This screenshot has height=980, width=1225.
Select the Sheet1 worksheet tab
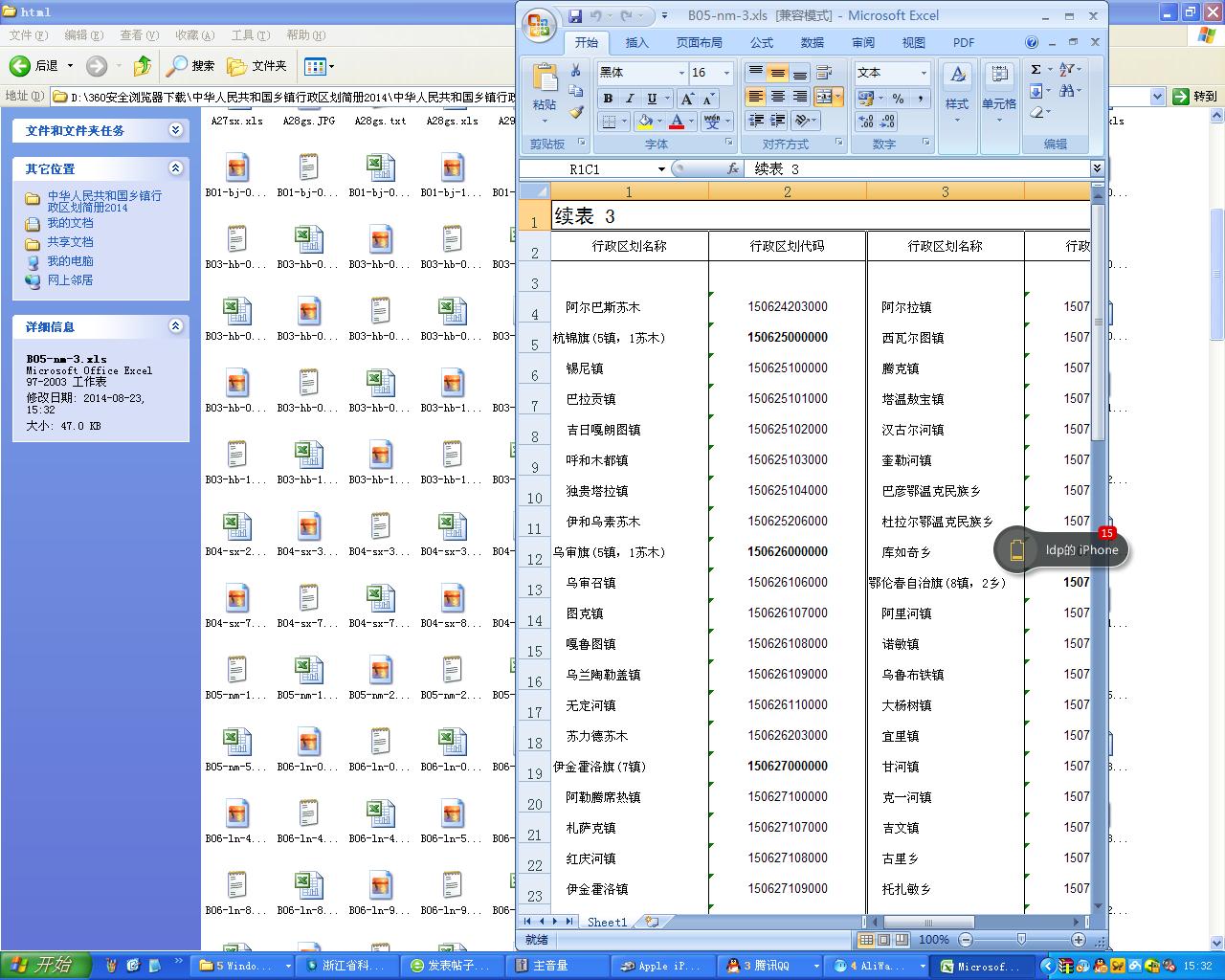pyautogui.click(x=607, y=922)
